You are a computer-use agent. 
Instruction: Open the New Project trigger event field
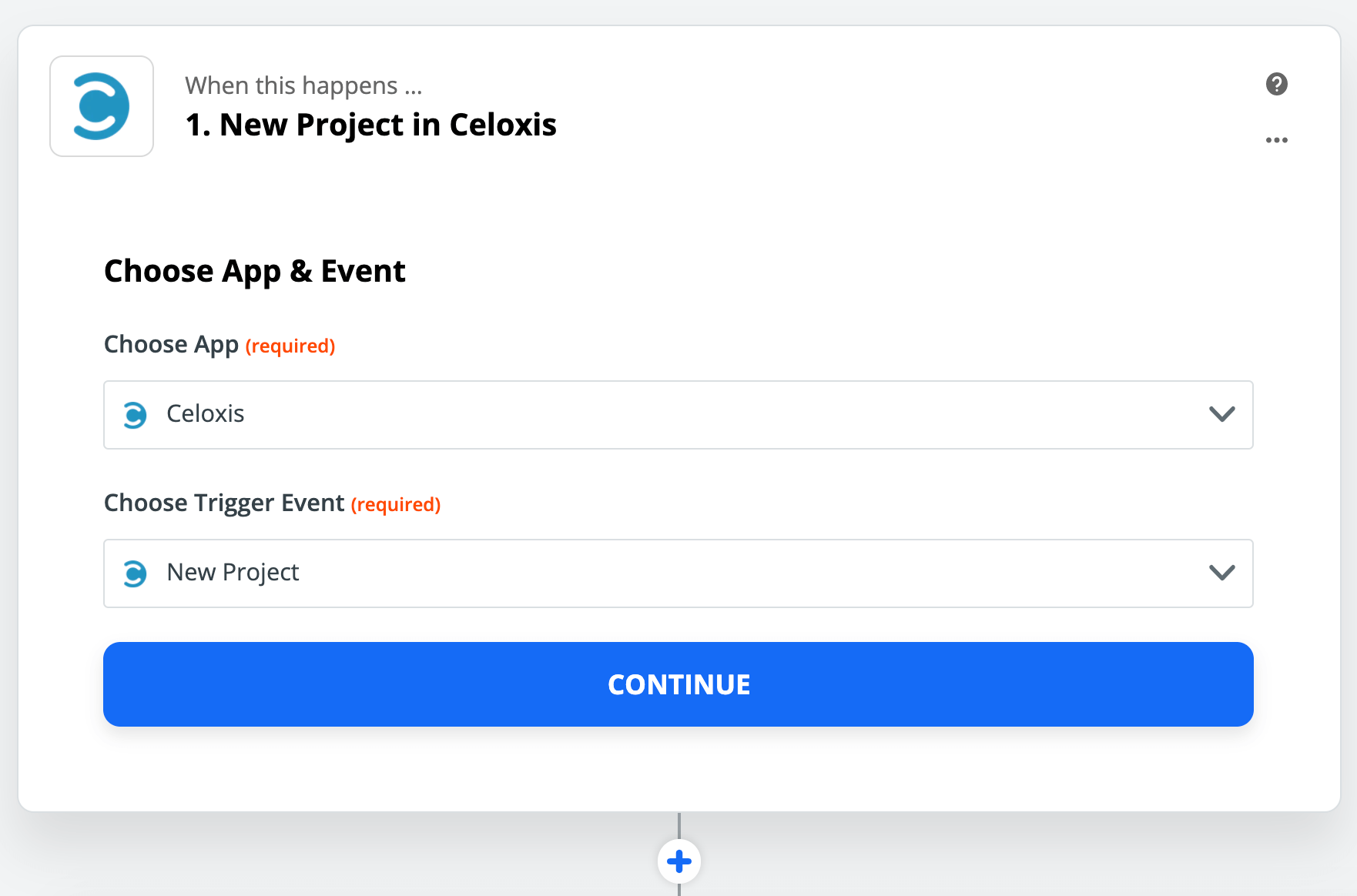click(x=678, y=573)
